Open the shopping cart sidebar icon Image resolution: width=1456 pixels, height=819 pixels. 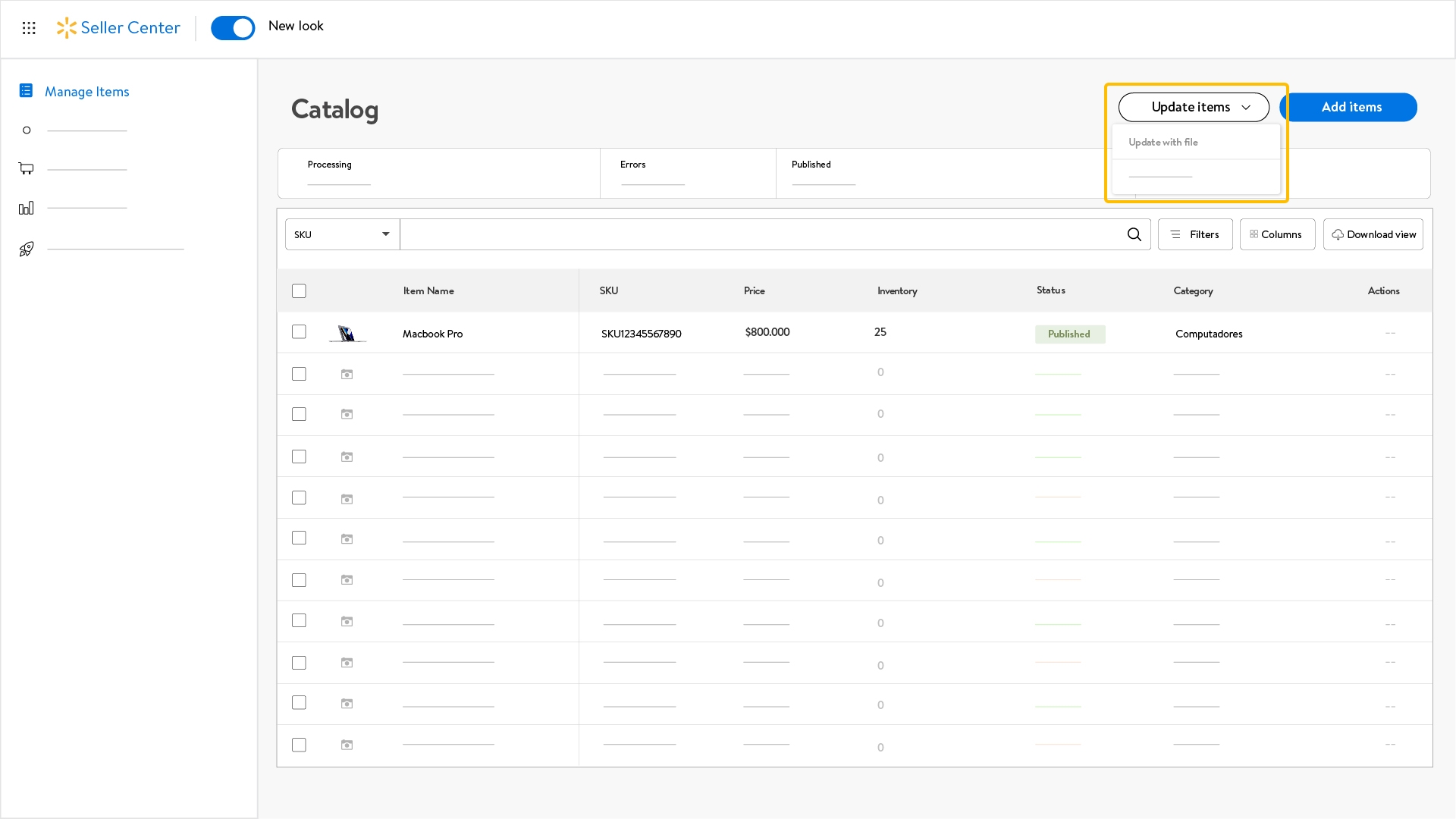(27, 168)
